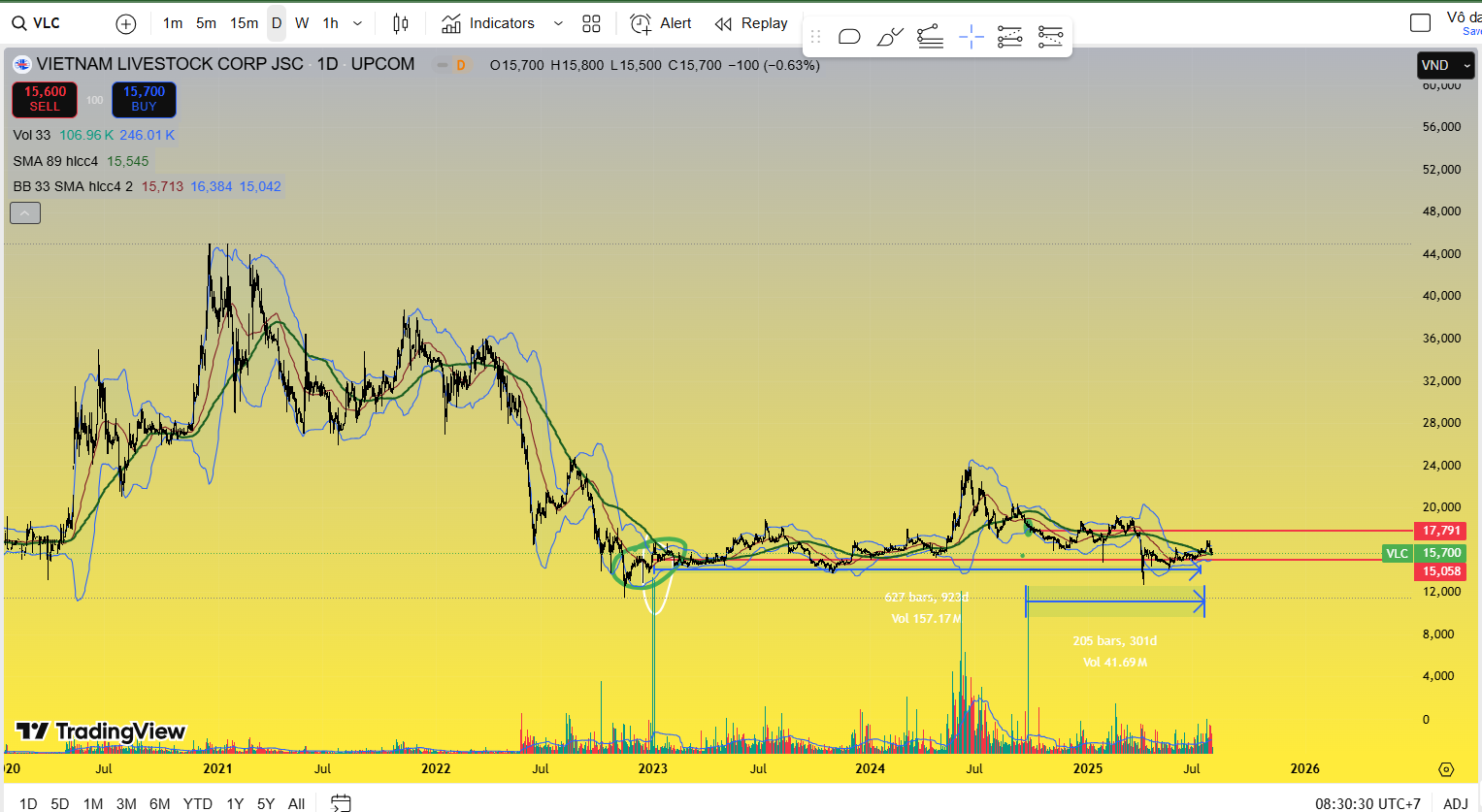Viewport: 1482px width, 812px height.
Task: Click the quantity box showing 100
Action: click(x=94, y=100)
